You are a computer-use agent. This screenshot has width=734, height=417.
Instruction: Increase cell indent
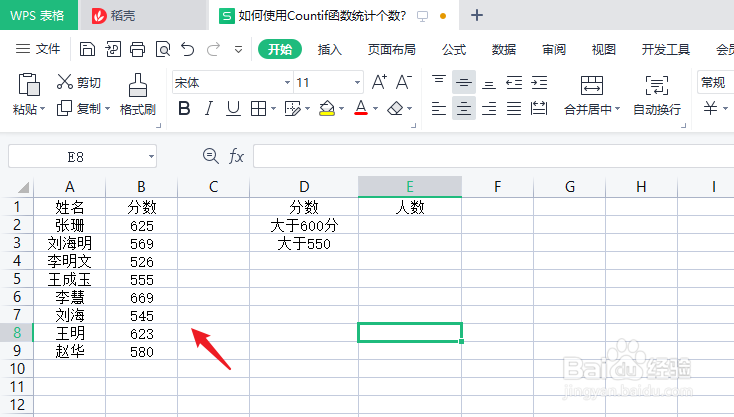click(539, 82)
